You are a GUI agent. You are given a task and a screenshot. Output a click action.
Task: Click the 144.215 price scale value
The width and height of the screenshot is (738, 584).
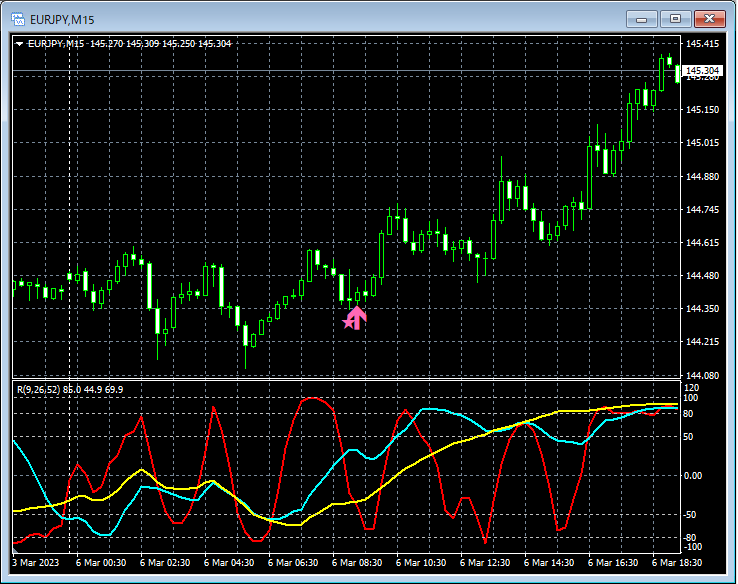[702, 341]
